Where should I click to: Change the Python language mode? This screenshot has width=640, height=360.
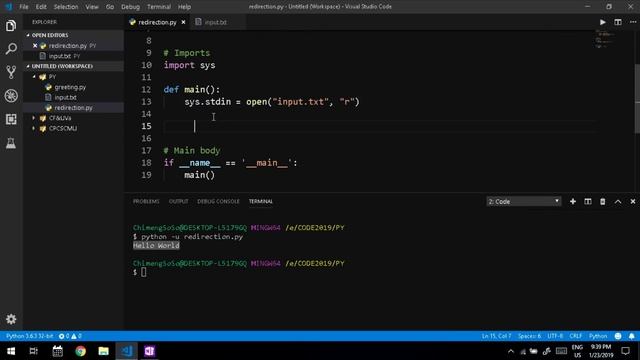598,336
